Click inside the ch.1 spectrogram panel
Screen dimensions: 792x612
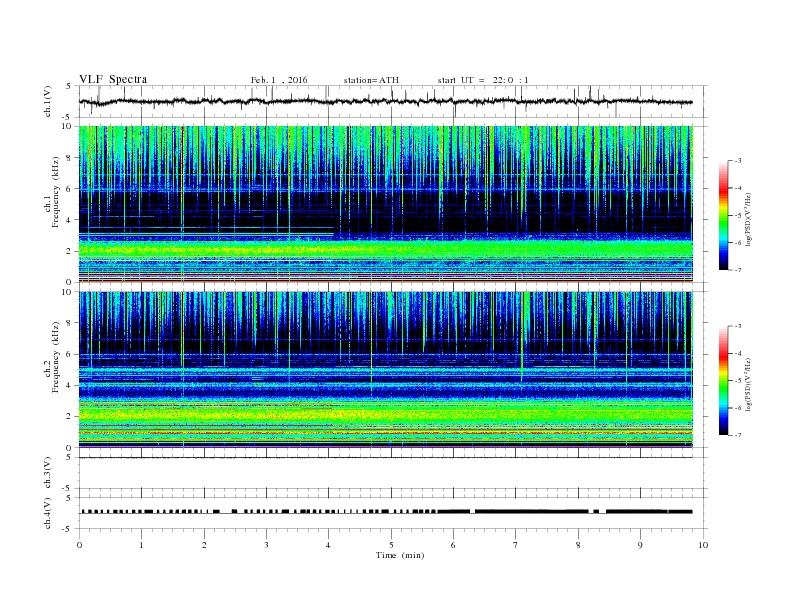point(386,204)
